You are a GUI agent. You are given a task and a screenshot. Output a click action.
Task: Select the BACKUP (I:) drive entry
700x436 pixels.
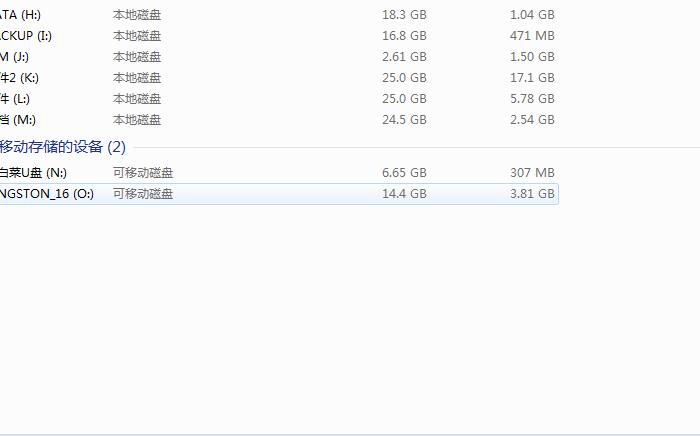click(279, 36)
